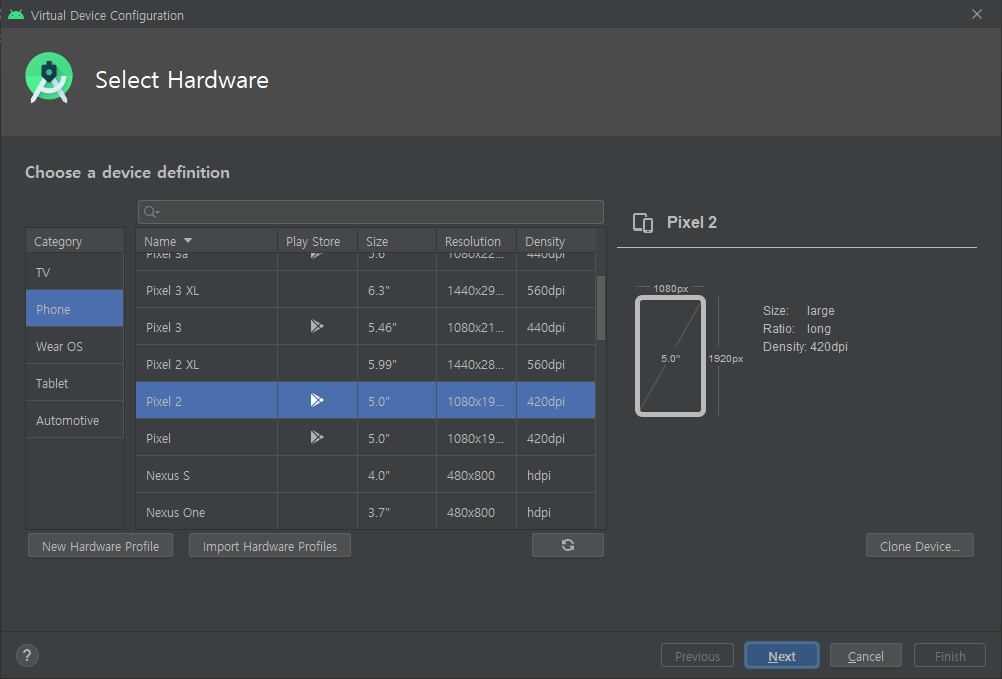Select the Automotive category

(x=75, y=420)
